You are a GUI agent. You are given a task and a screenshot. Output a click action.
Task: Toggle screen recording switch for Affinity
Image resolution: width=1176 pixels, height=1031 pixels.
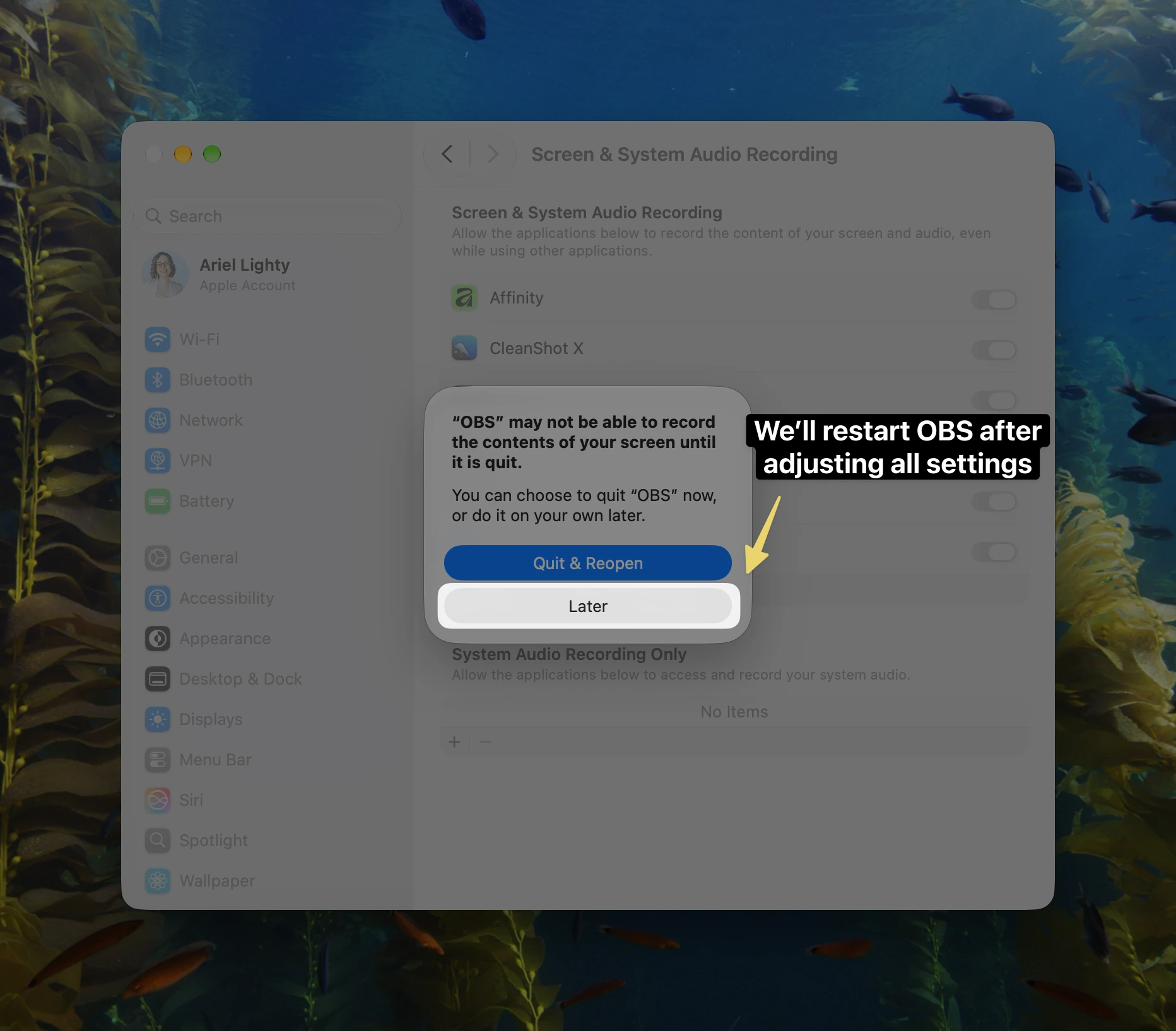point(994,299)
